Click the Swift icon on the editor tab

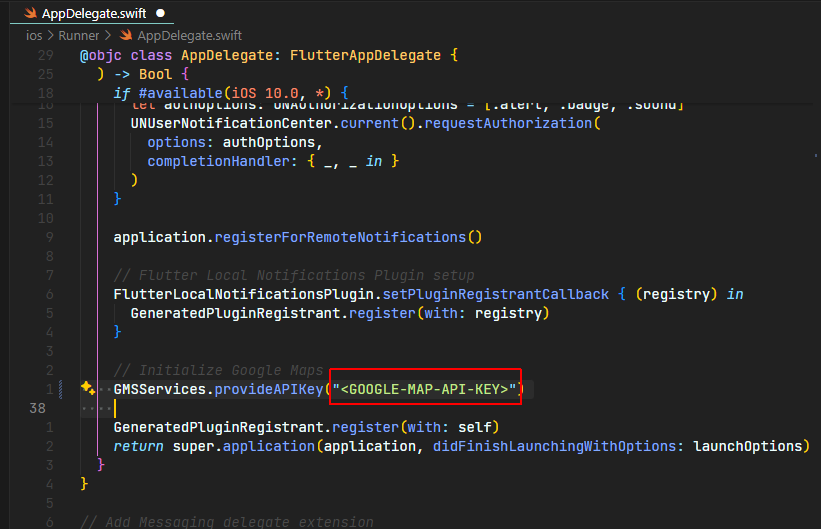click(30, 13)
